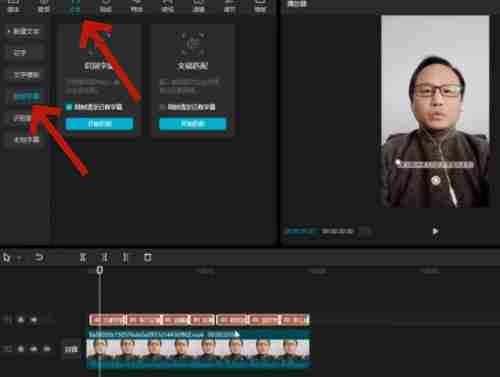Open the 特效 effects tab
The width and height of the screenshot is (500, 377).
[136, 6]
